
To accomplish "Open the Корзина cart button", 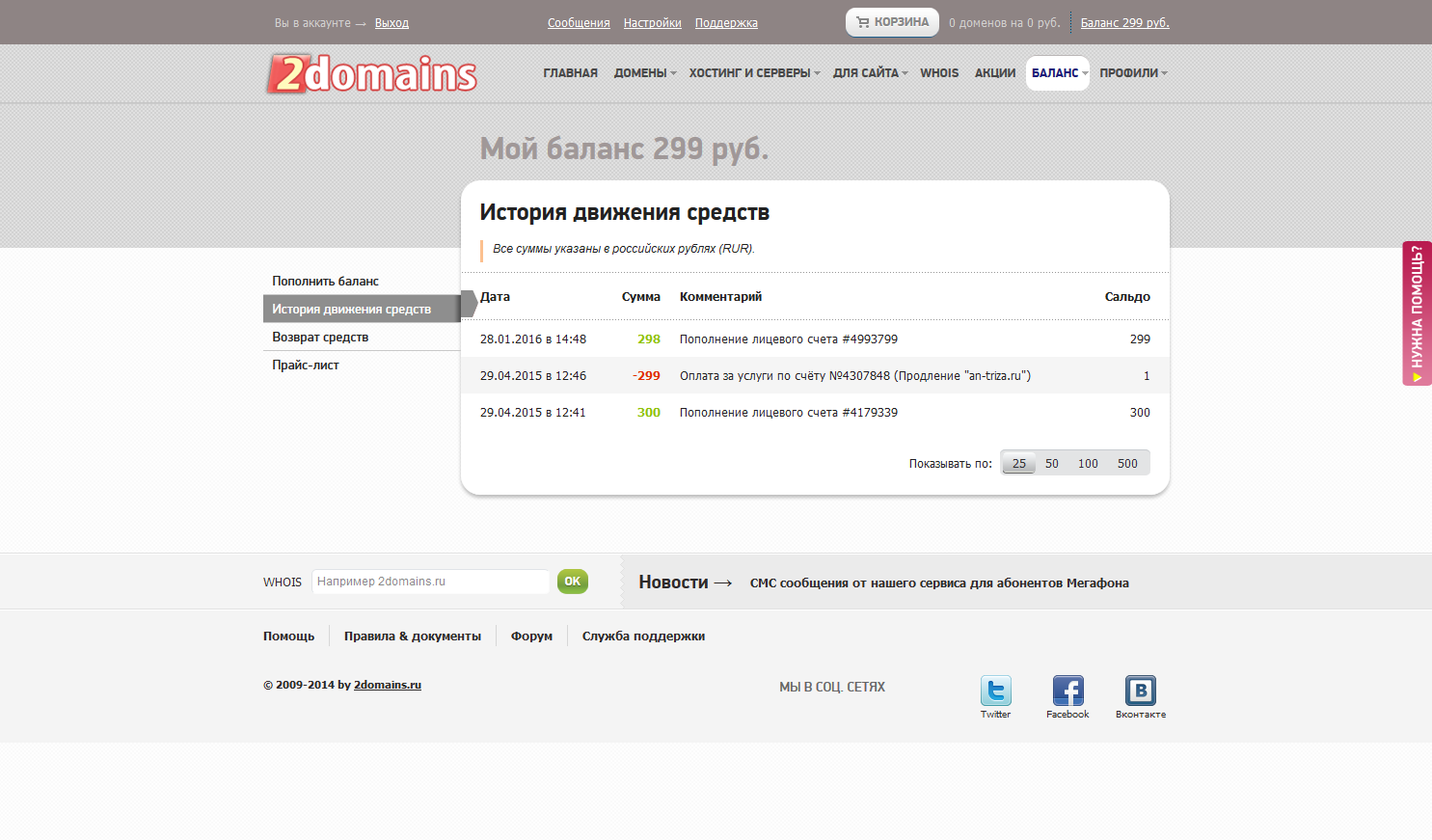I will (892, 22).
